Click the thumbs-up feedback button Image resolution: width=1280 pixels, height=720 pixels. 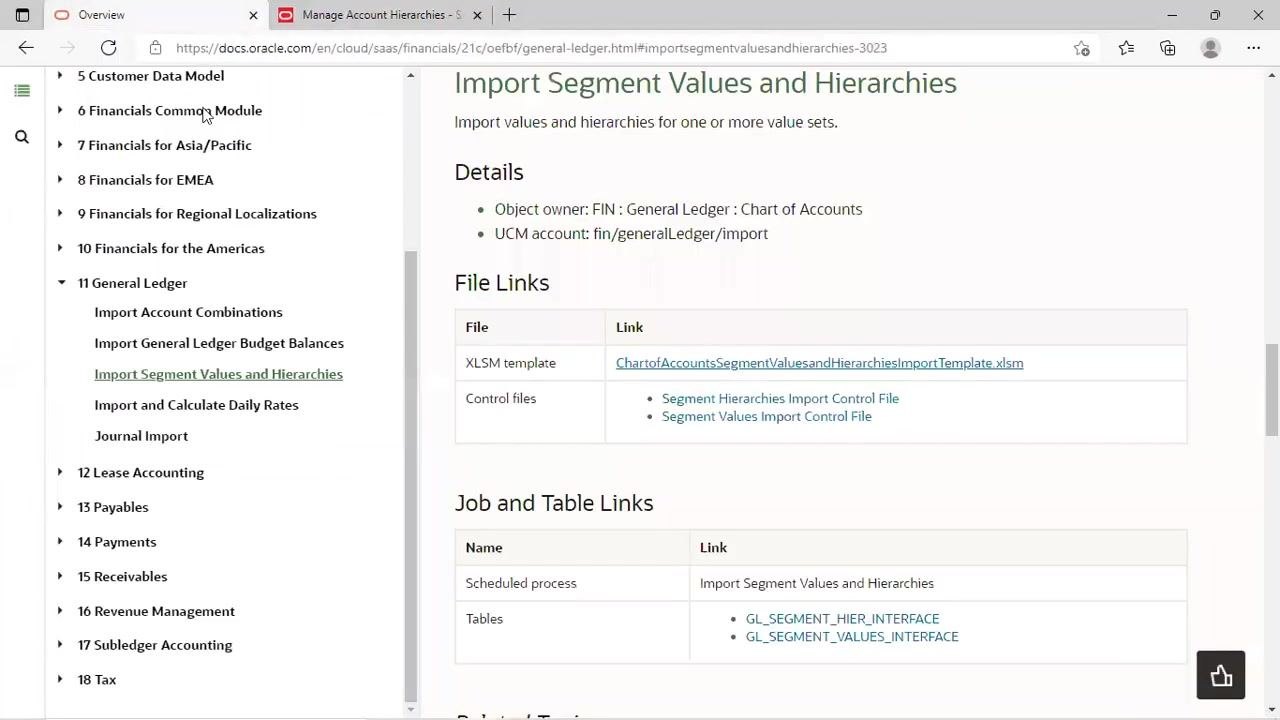(1221, 676)
